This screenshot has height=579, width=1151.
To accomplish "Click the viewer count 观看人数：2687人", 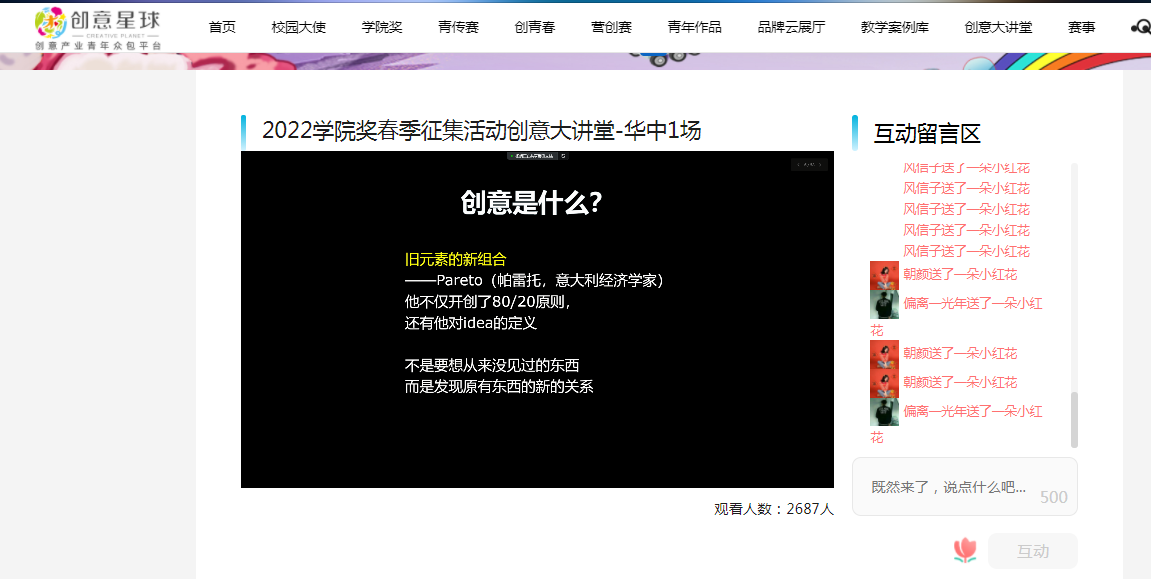I will (774, 509).
